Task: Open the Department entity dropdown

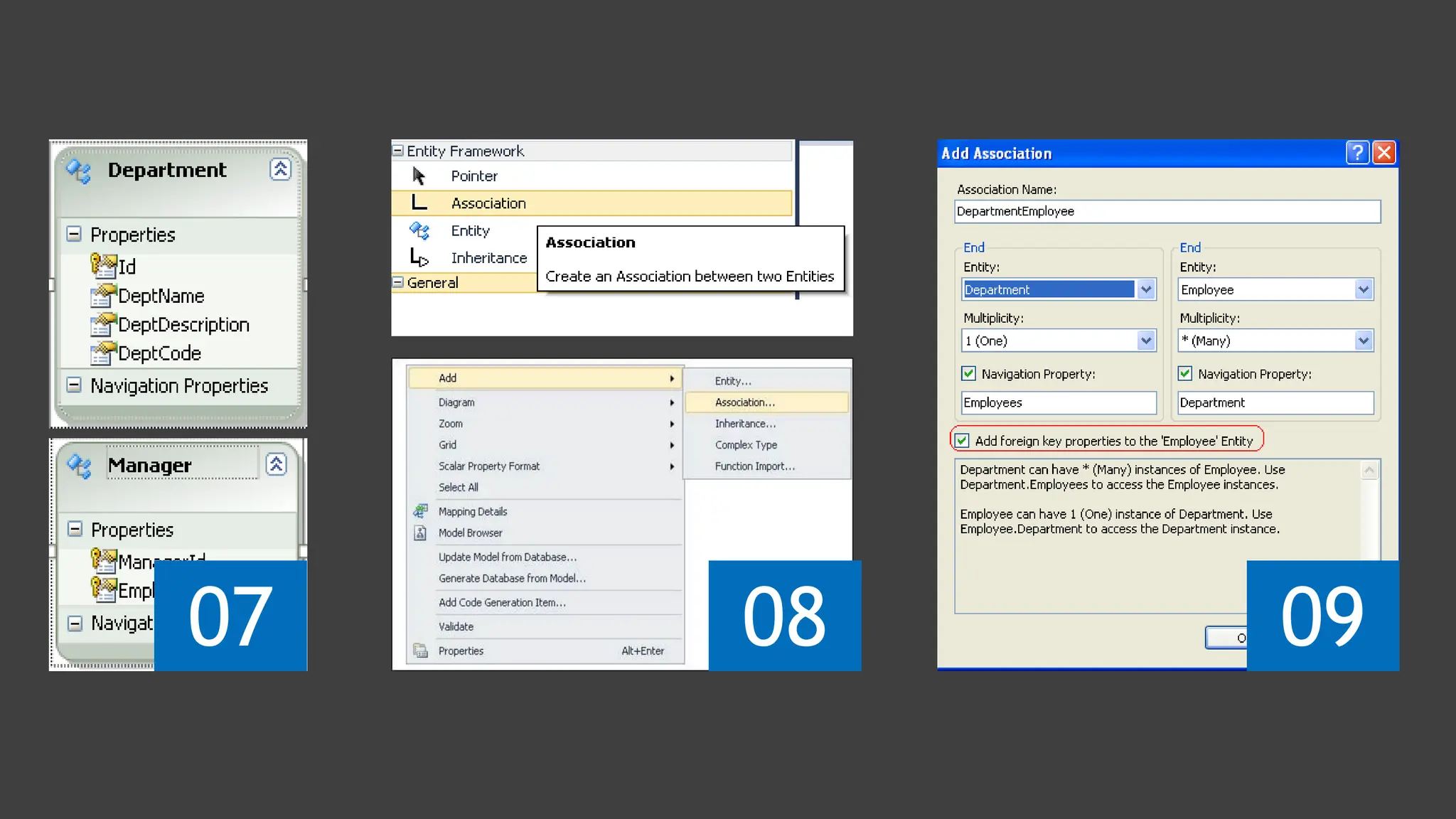Action: coord(1145,290)
